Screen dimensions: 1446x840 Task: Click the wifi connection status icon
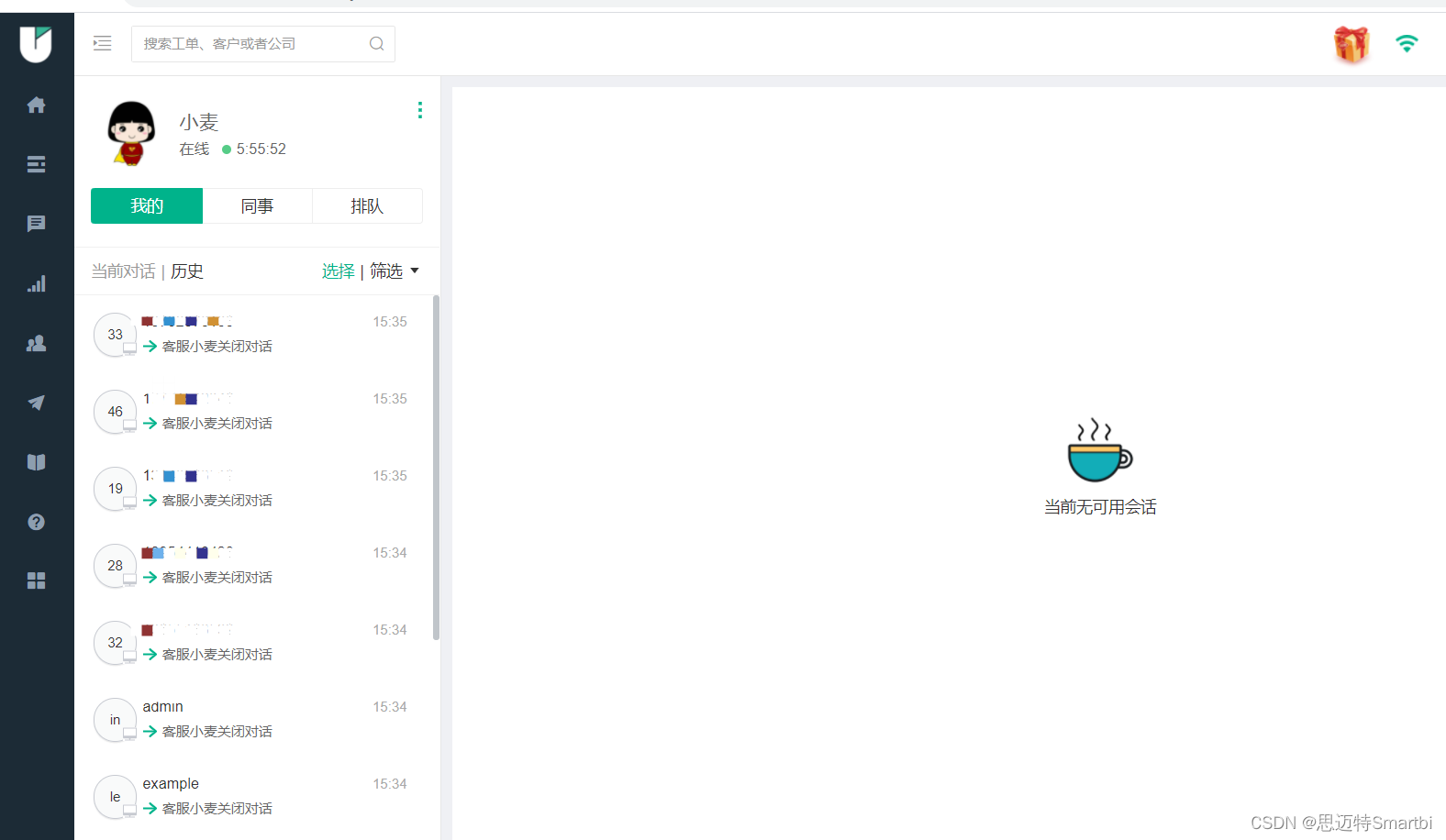[1407, 43]
